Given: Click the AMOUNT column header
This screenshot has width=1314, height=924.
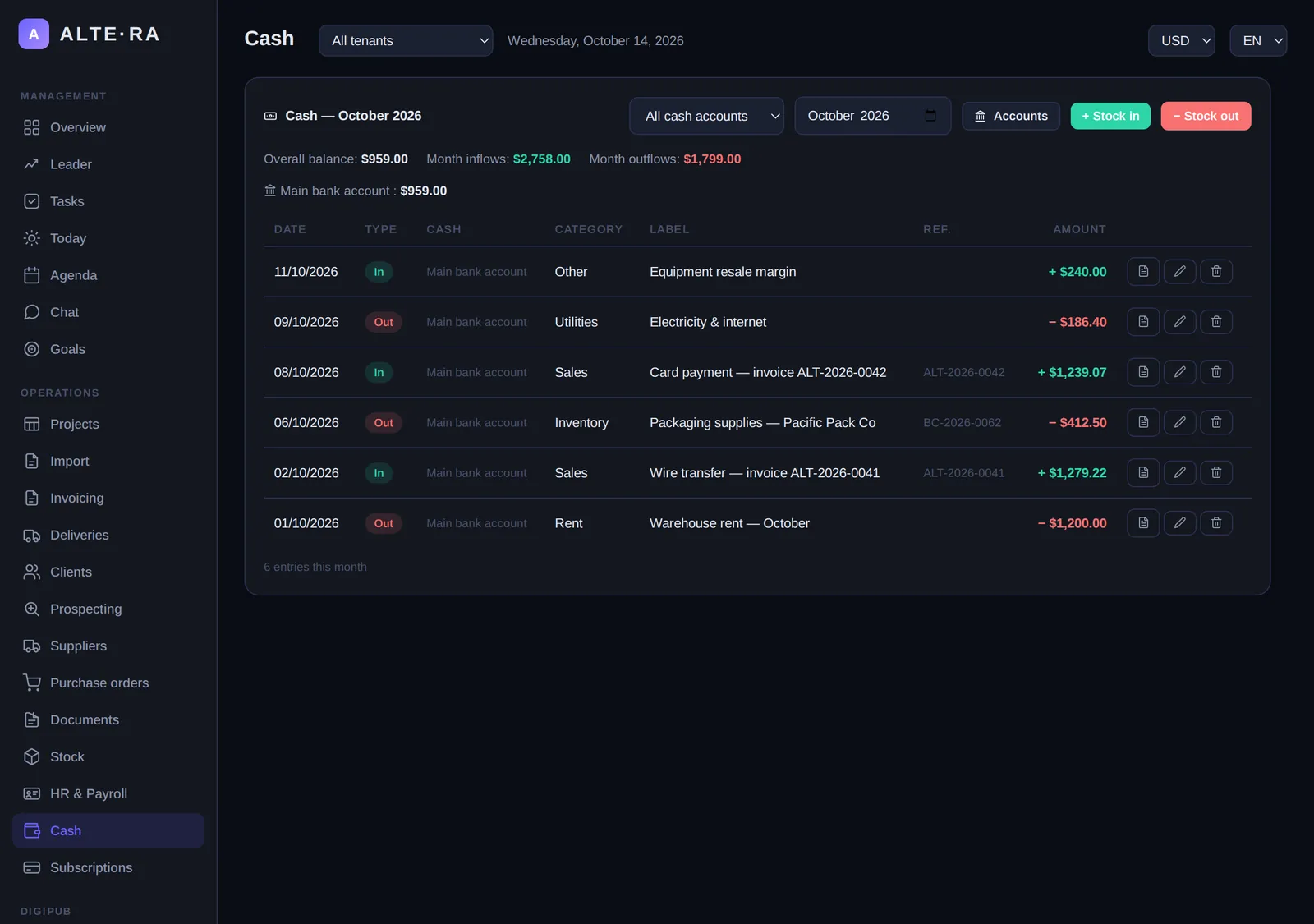Looking at the screenshot, I should pyautogui.click(x=1079, y=229).
